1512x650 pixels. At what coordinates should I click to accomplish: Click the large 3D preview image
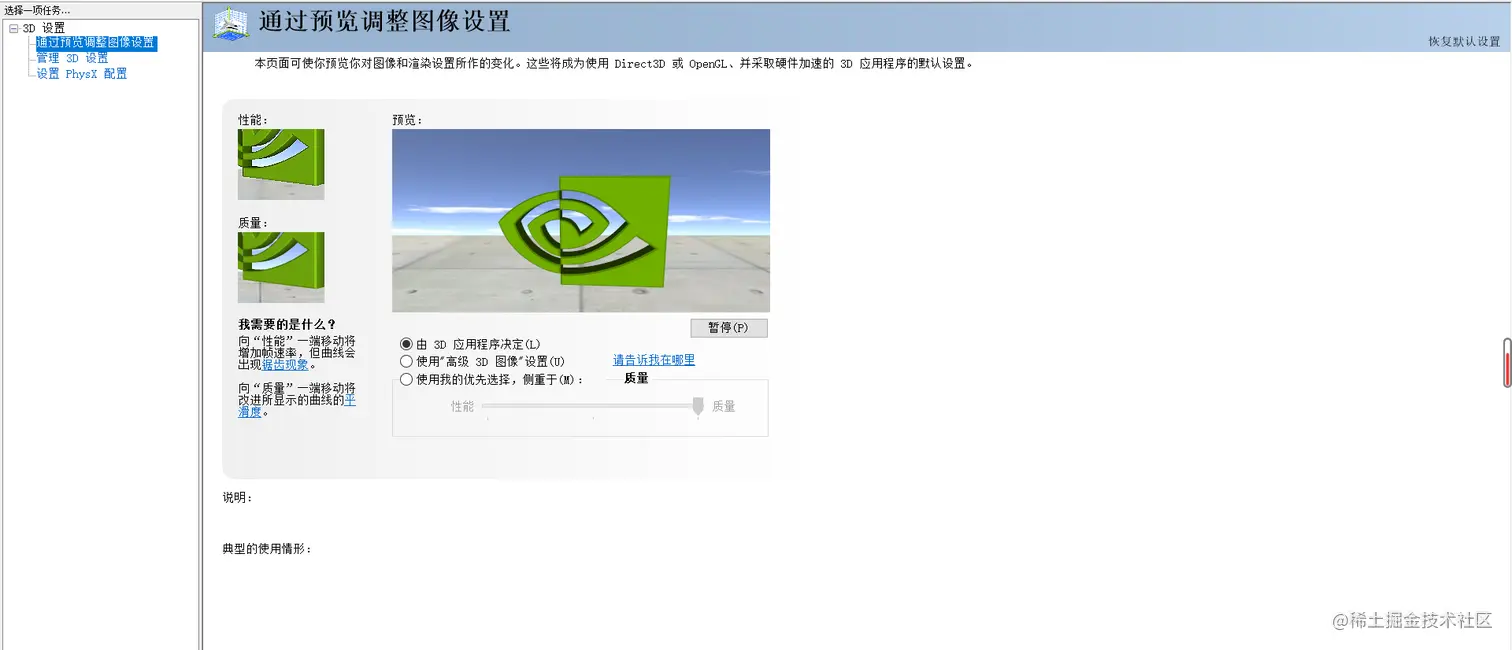coord(581,220)
